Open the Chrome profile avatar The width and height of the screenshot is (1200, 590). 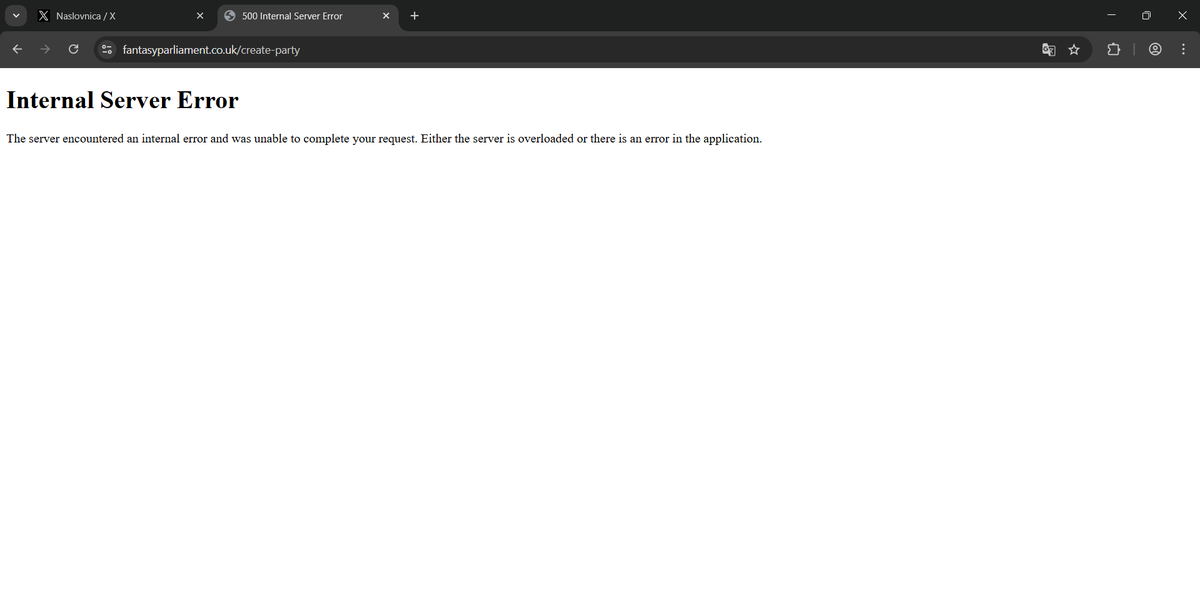(x=1156, y=49)
